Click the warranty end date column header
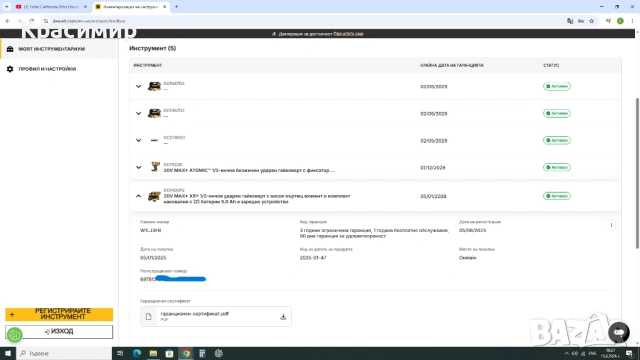This screenshot has height=360, width=640. tap(452, 65)
